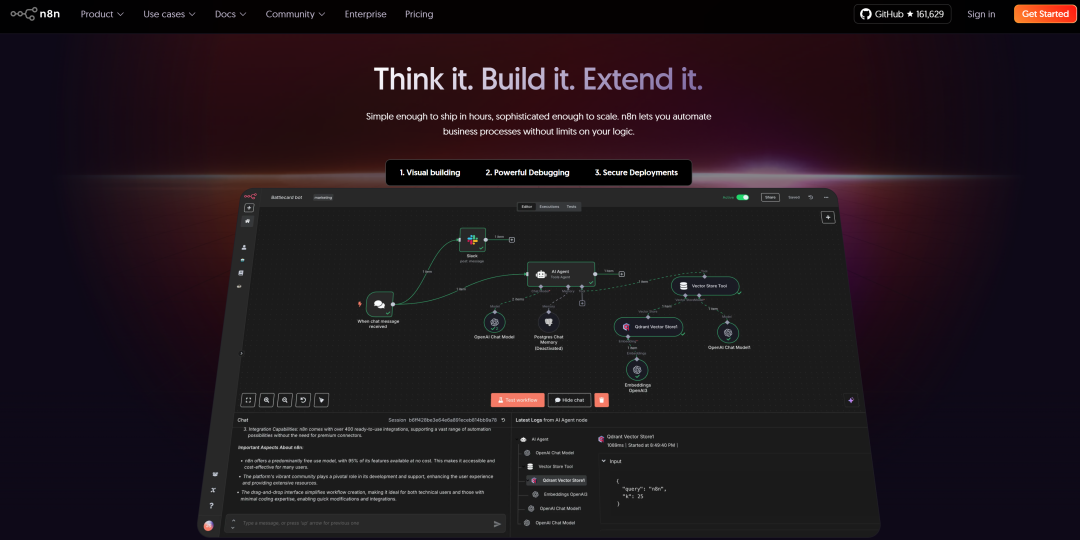1080x540 pixels.
Task: Open the AI sparkle assistant button
Action: [x=851, y=400]
